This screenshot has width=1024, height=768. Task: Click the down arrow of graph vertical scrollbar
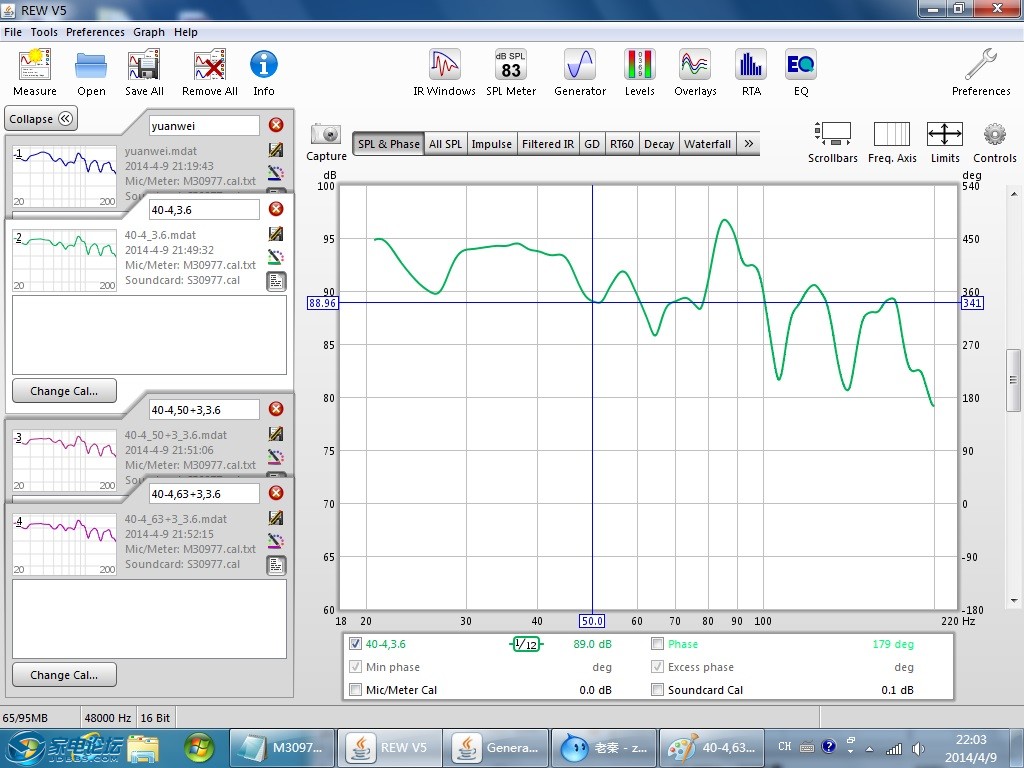[1014, 601]
